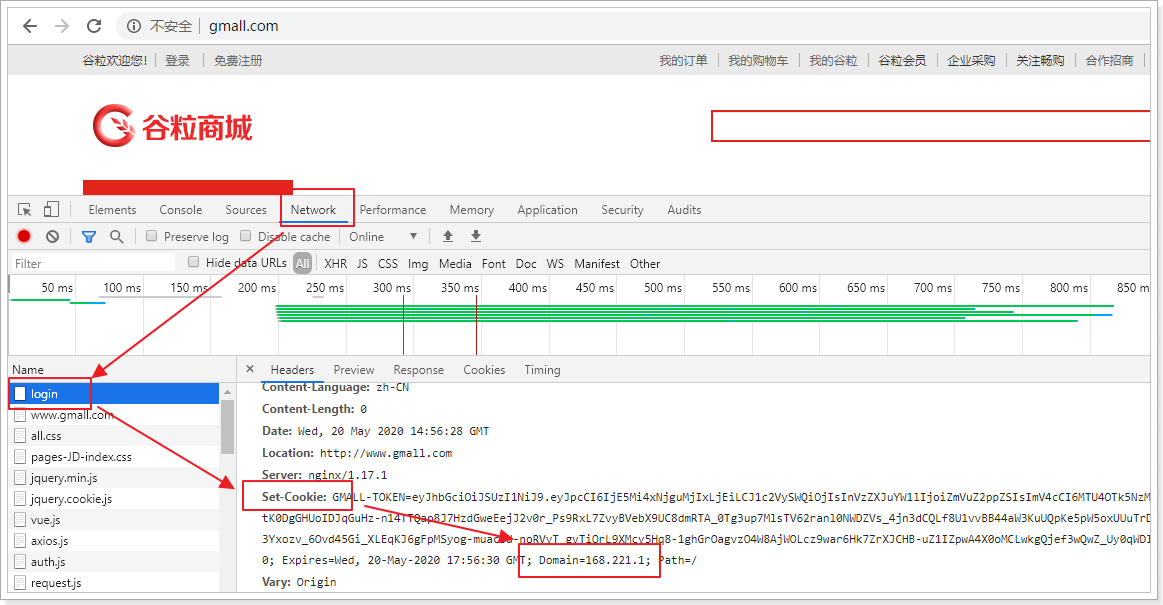This screenshot has width=1163, height=605.
Task: Open the Timing detail tab
Action: click(x=542, y=369)
